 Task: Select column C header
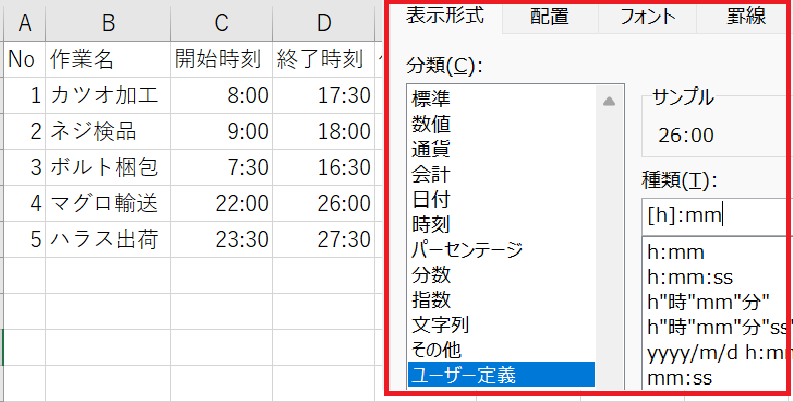(x=221, y=22)
